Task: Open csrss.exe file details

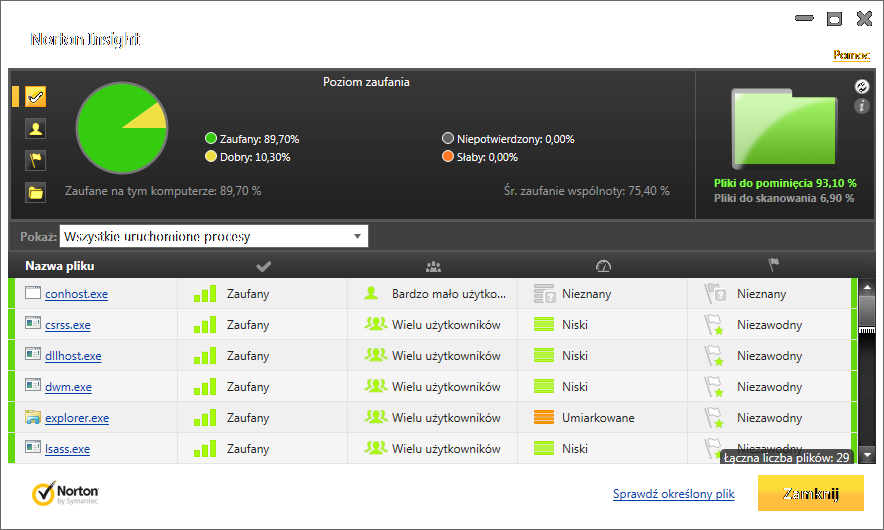Action: click(68, 325)
